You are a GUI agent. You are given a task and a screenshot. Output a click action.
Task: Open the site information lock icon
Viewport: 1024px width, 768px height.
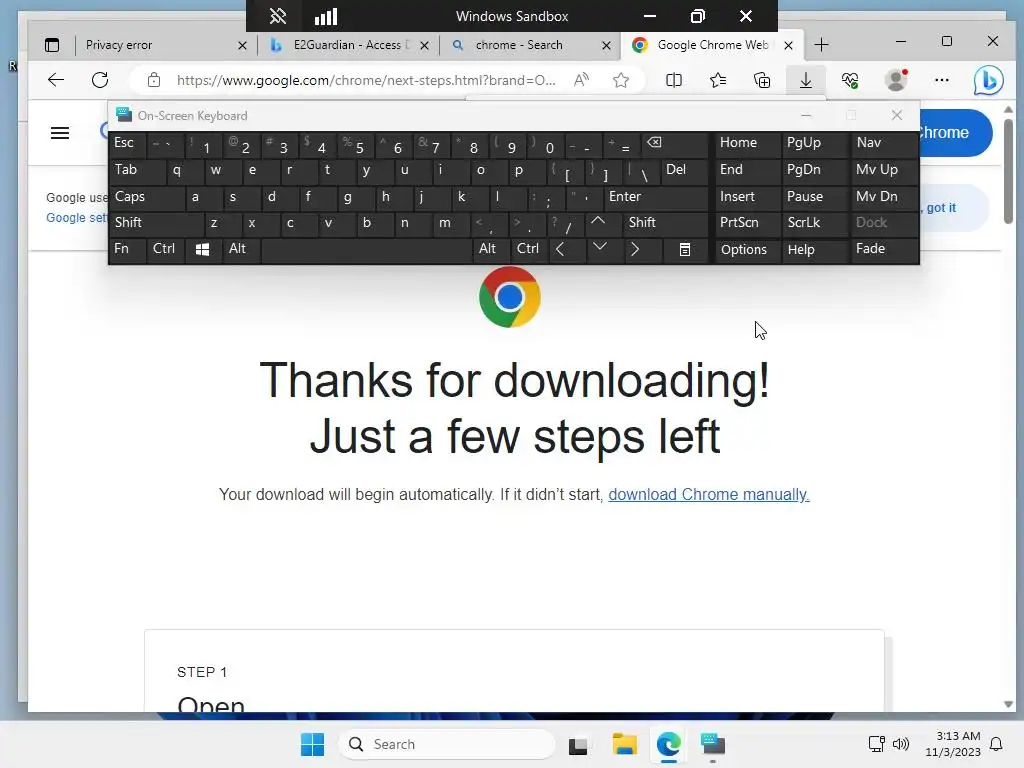coord(153,80)
